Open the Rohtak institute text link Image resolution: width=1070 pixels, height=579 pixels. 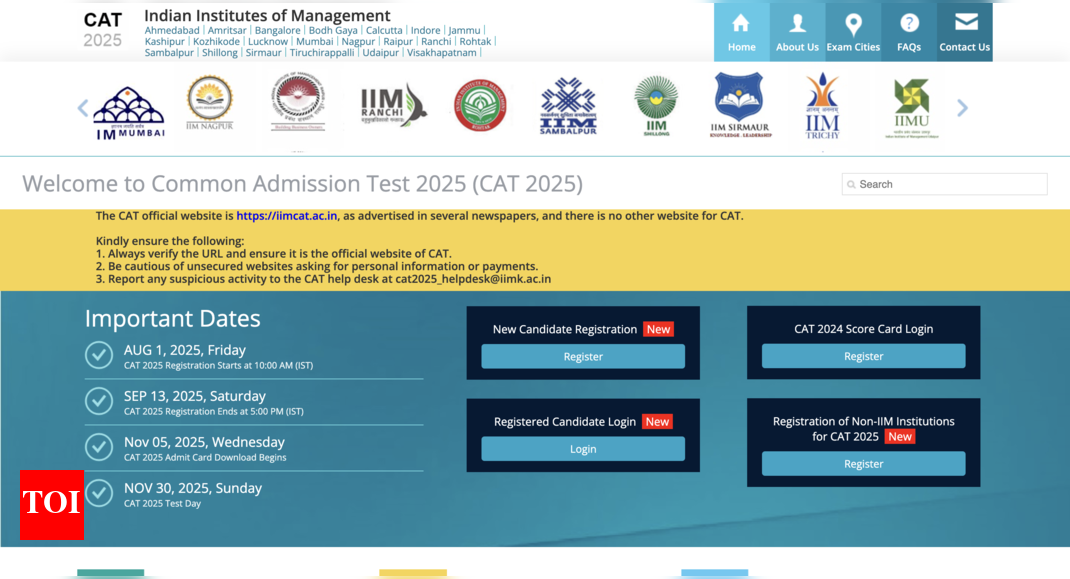pos(475,41)
